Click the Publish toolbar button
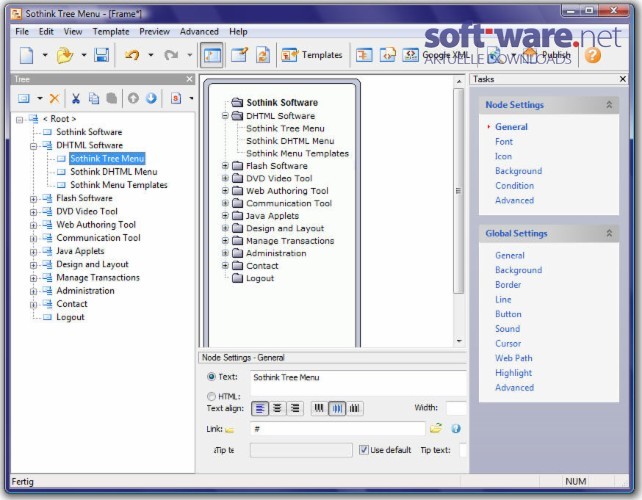Image resolution: width=642 pixels, height=500 pixels. pos(546,54)
